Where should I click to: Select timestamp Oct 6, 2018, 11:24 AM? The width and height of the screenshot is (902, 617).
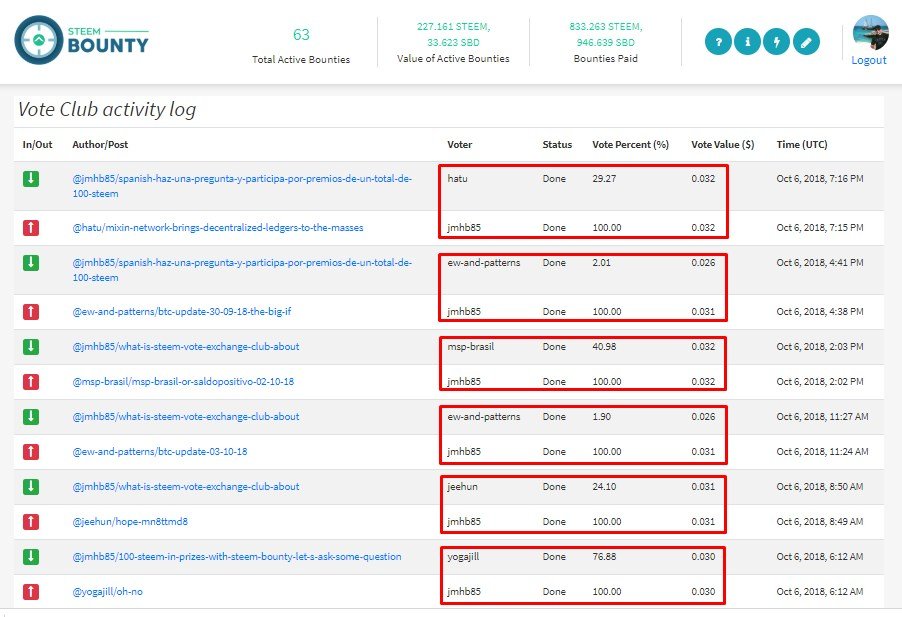point(823,452)
